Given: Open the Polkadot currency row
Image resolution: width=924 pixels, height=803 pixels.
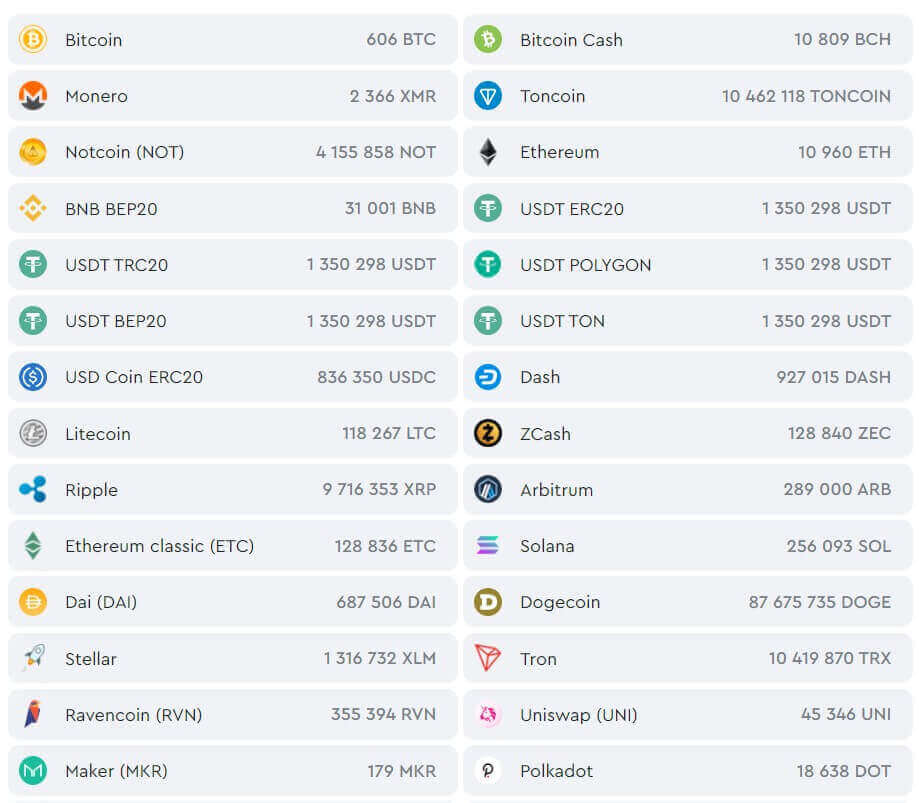Looking at the screenshot, I should 687,771.
